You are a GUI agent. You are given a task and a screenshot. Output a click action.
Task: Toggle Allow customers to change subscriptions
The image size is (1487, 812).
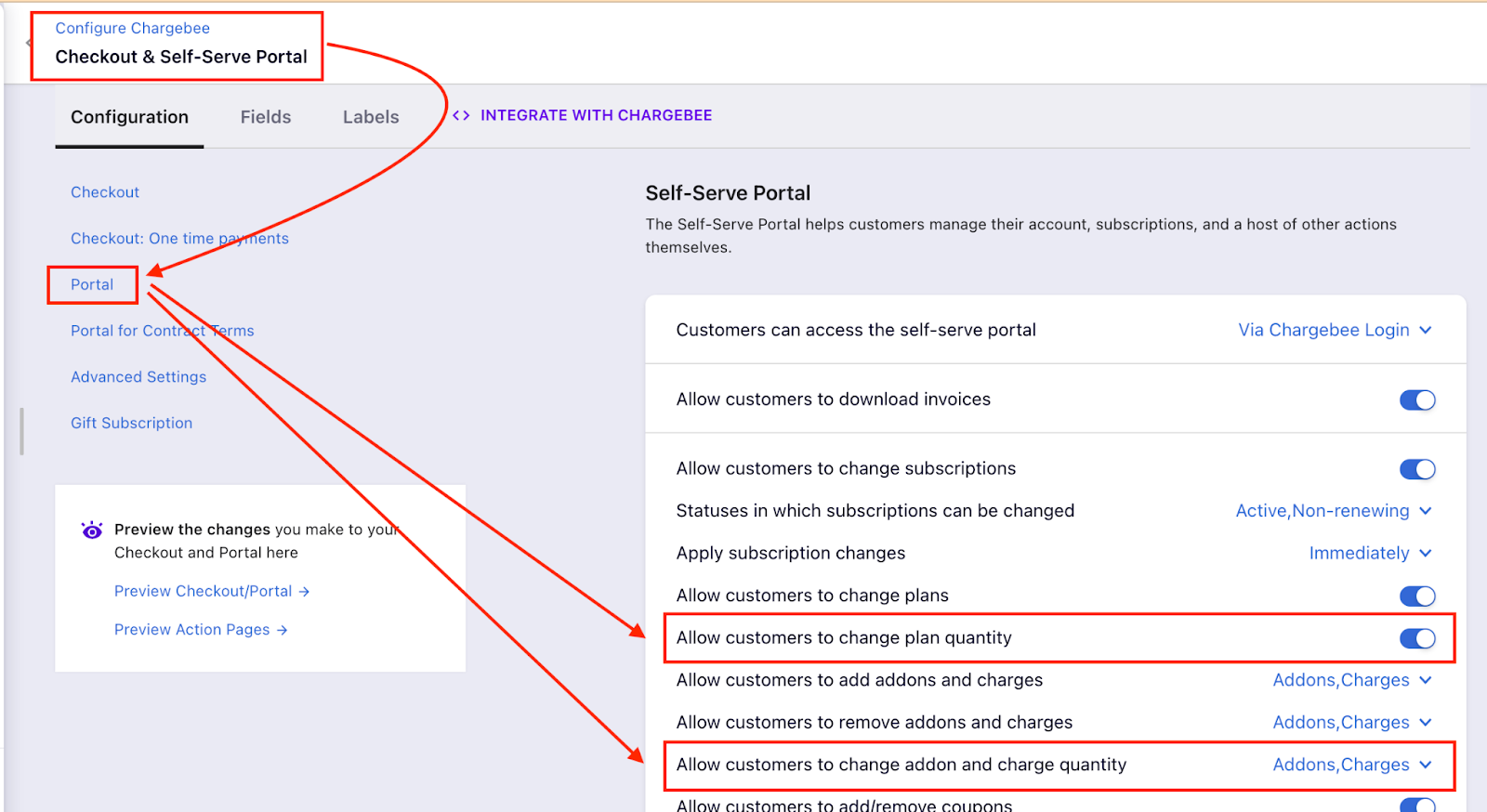pos(1417,469)
